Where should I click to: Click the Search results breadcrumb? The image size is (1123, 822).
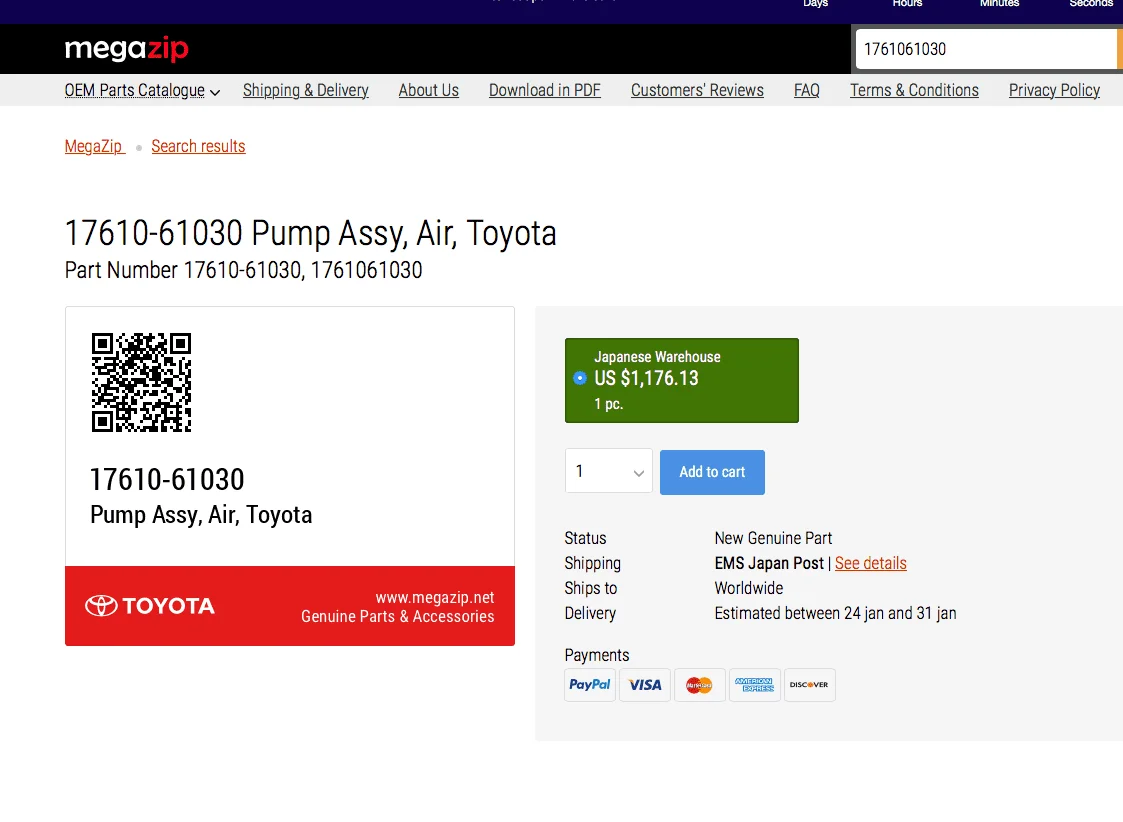[x=198, y=146]
